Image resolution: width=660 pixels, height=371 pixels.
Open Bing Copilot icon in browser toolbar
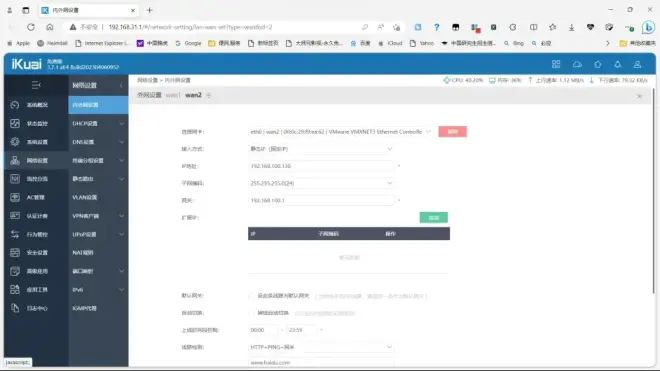pos(648,27)
